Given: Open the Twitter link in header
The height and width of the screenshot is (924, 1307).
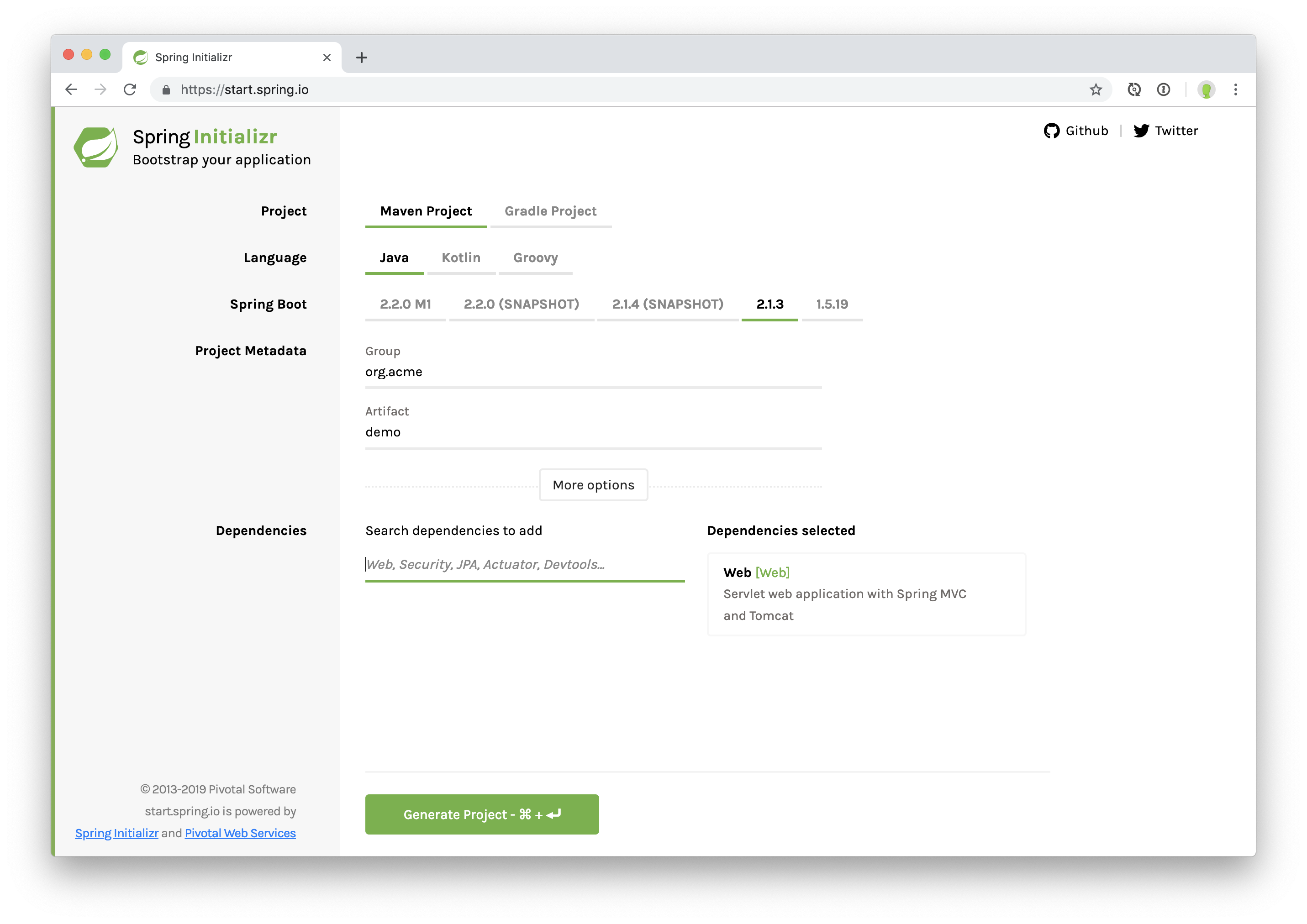Looking at the screenshot, I should pos(1165,131).
